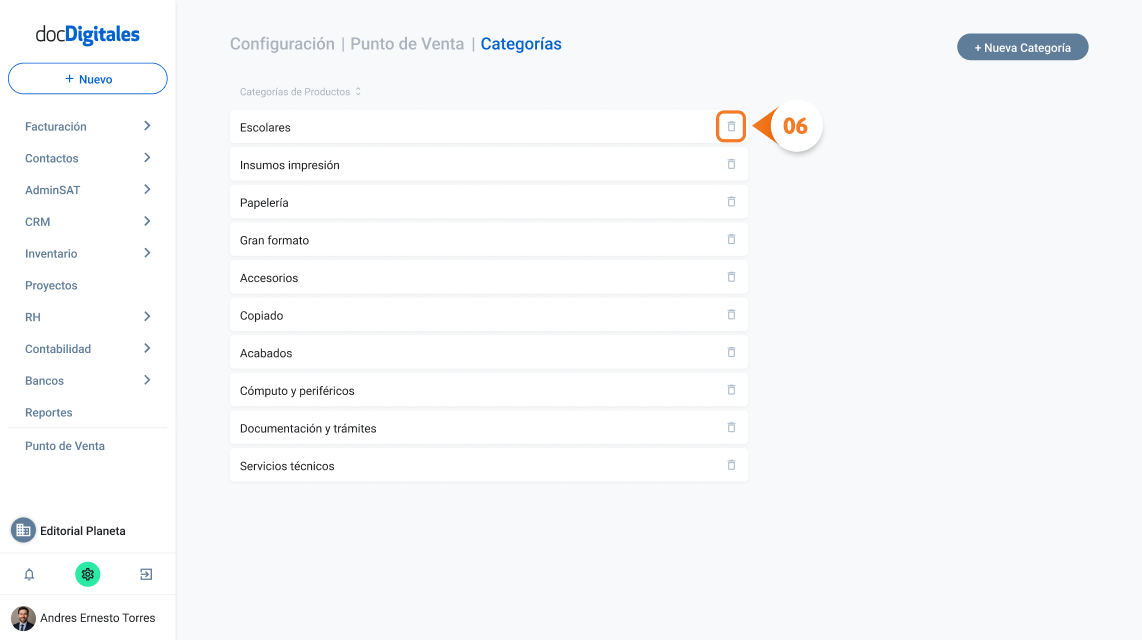Open Punto de Venta in sidebar
Viewport: 1142px width, 640px height.
point(65,446)
